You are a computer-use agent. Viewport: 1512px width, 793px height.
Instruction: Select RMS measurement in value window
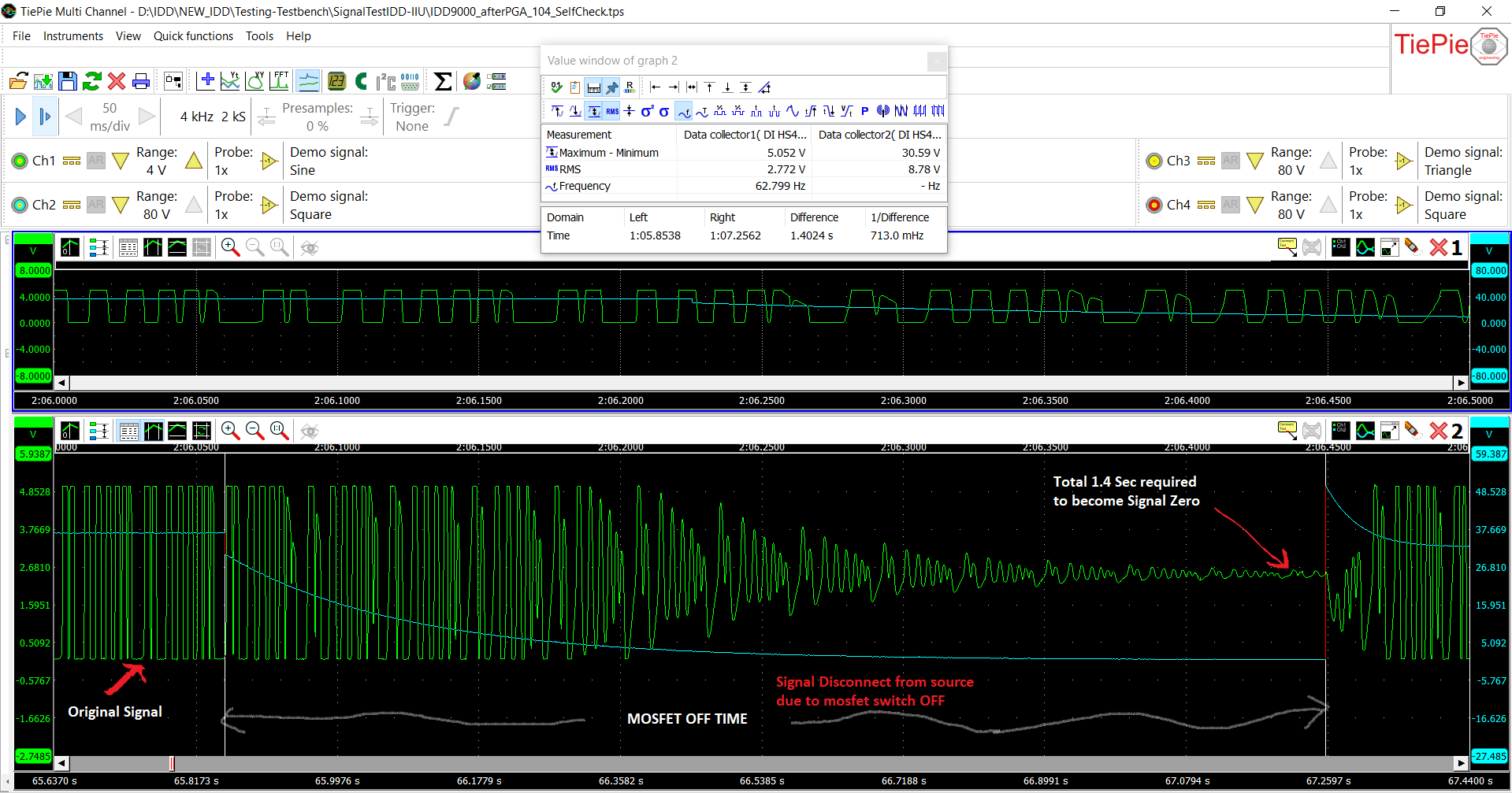click(x=612, y=111)
